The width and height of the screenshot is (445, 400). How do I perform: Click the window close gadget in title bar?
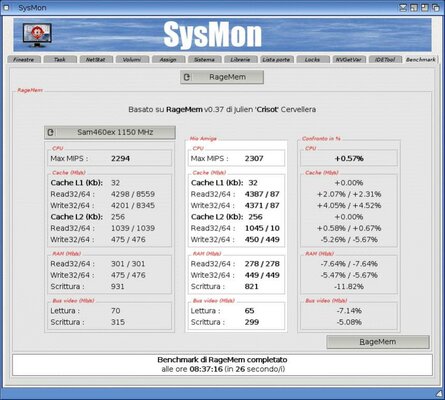pyautogui.click(x=6, y=7)
